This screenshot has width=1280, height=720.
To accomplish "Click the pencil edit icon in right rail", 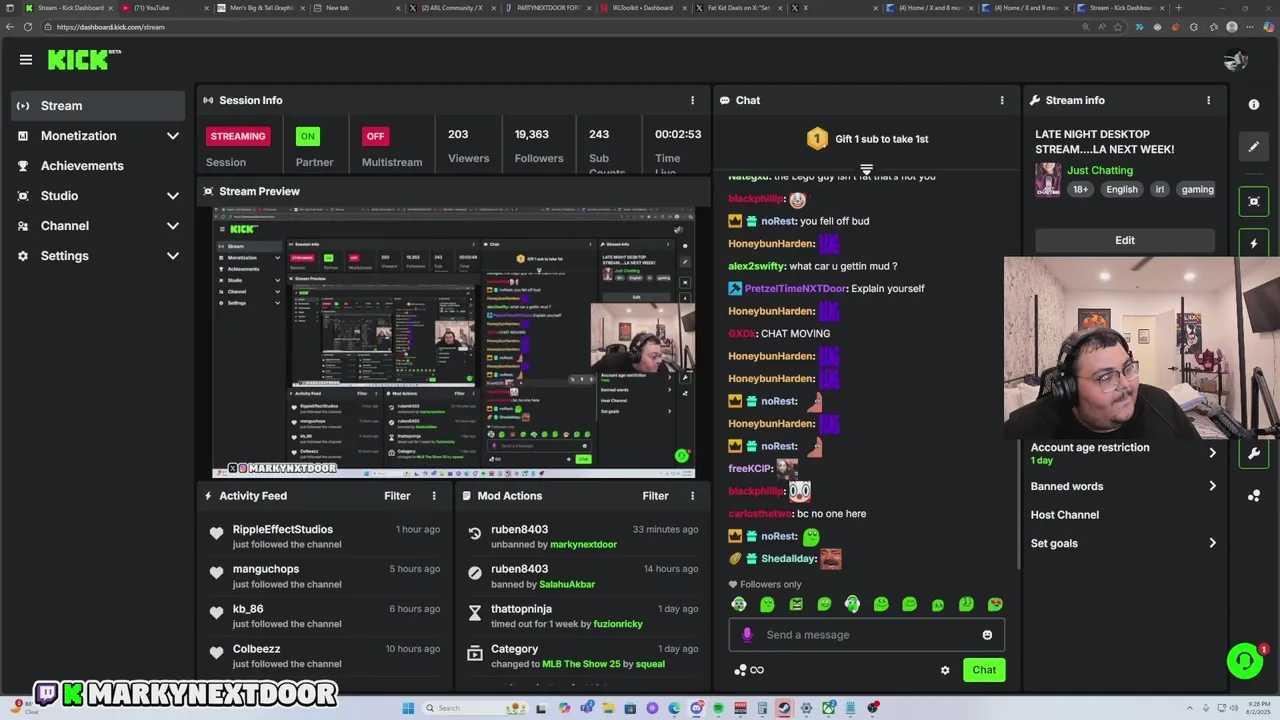I will click(1254, 147).
